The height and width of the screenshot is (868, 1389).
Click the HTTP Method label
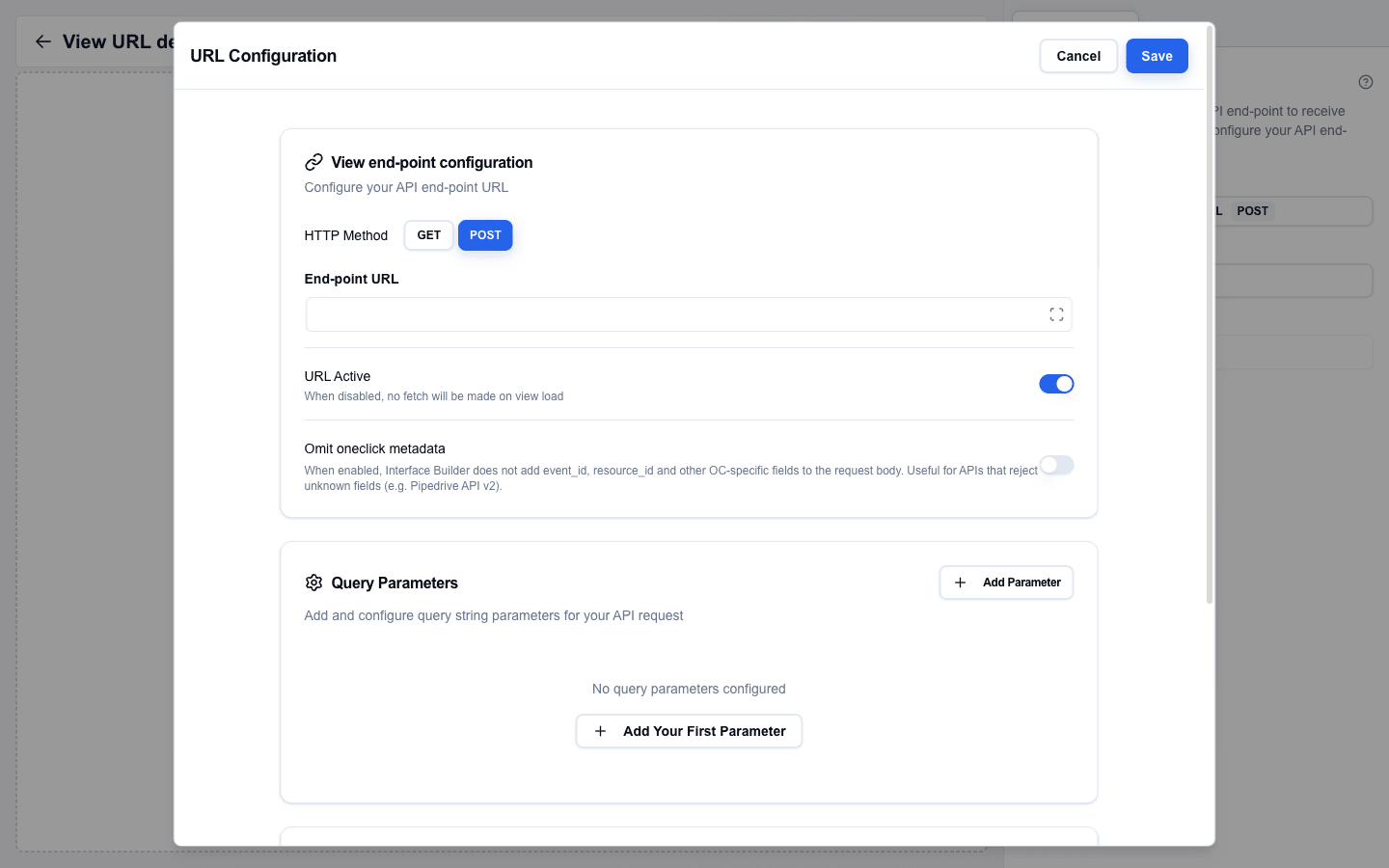tap(346, 235)
